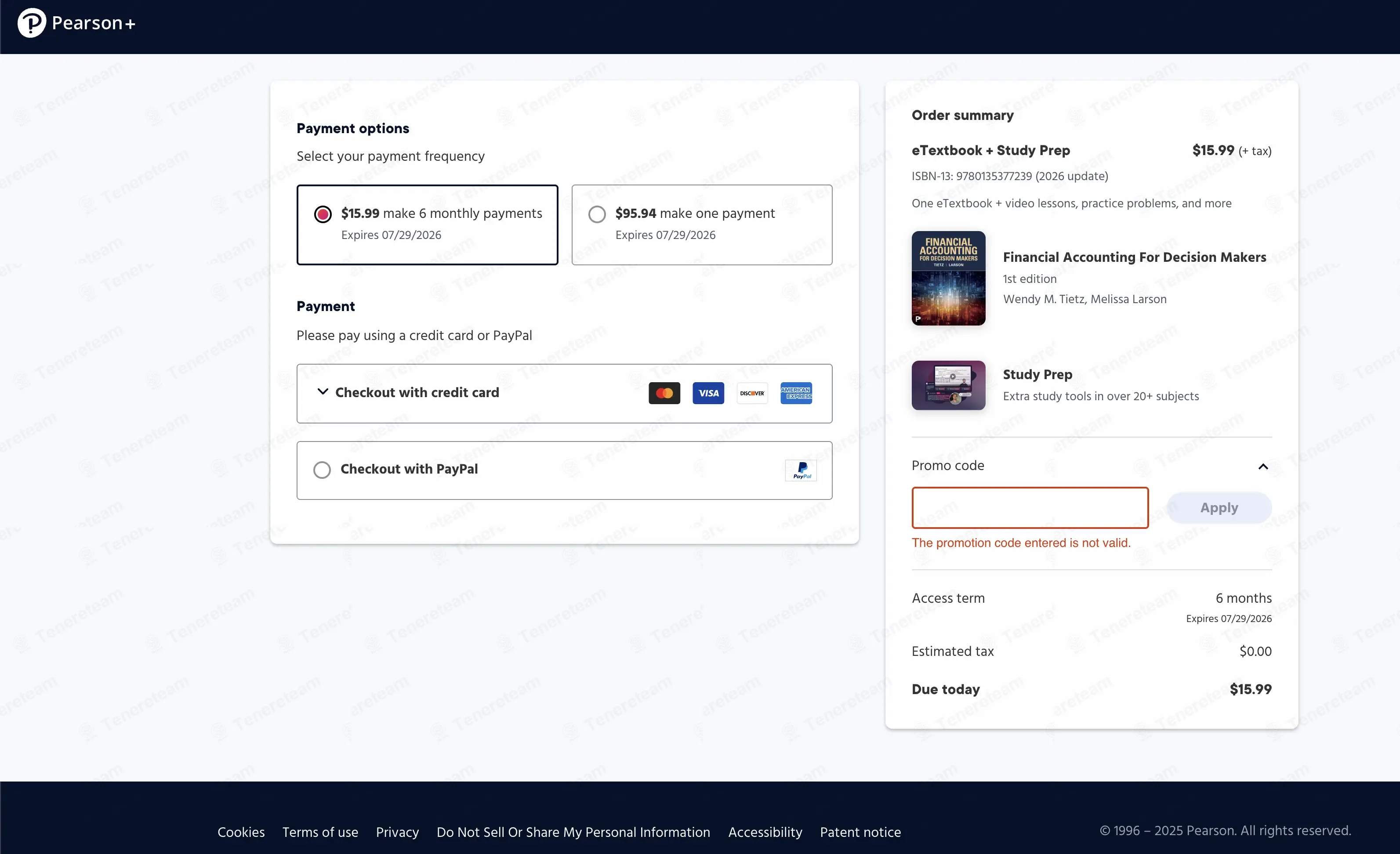Click the American Express icon
The image size is (1400, 854).
coord(795,393)
